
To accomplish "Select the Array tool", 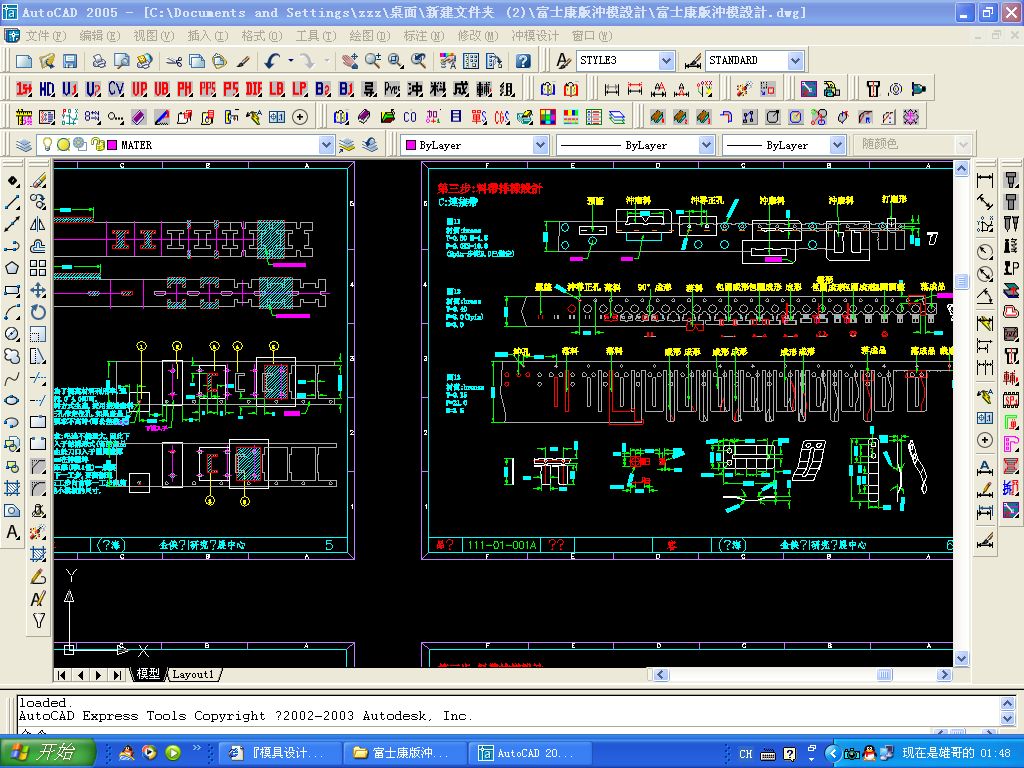I will click(x=39, y=268).
